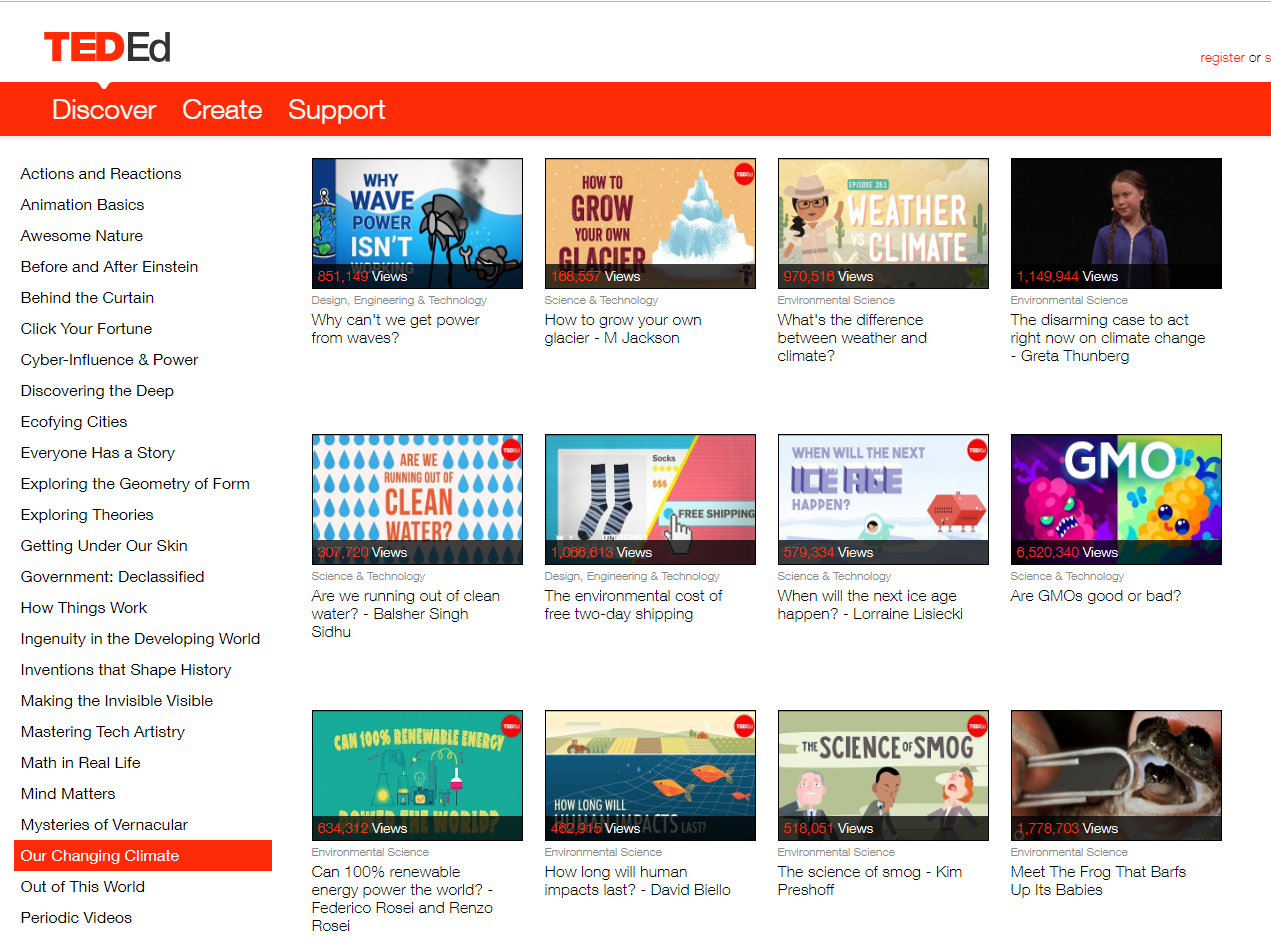Screen dimensions: 1271x938
Task: Click '851,149 Views' on wave power video
Action: (x=362, y=276)
